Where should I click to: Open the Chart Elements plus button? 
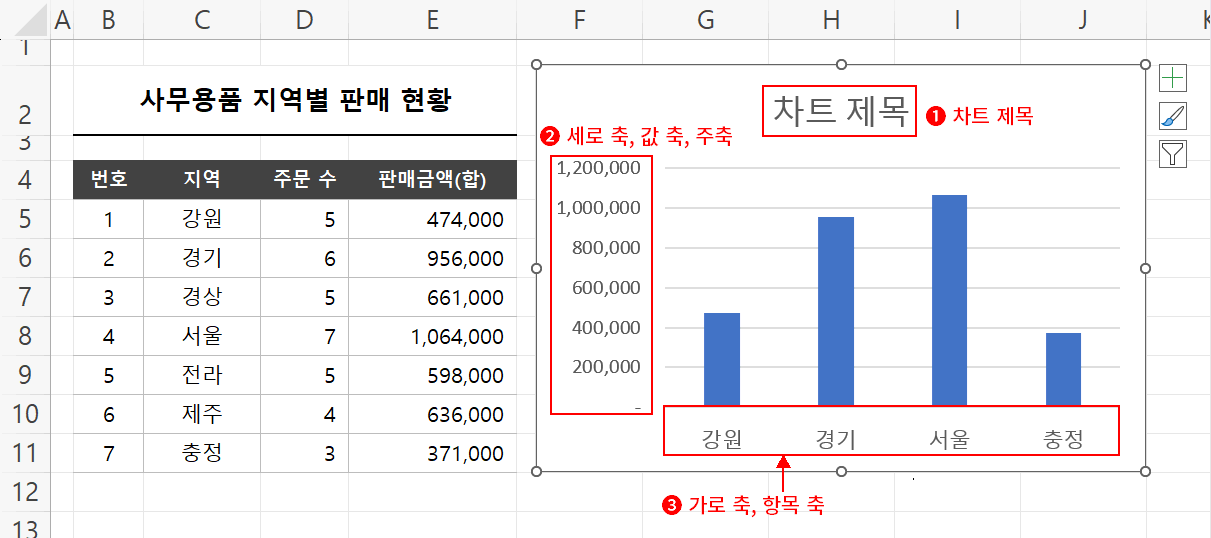[1173, 78]
